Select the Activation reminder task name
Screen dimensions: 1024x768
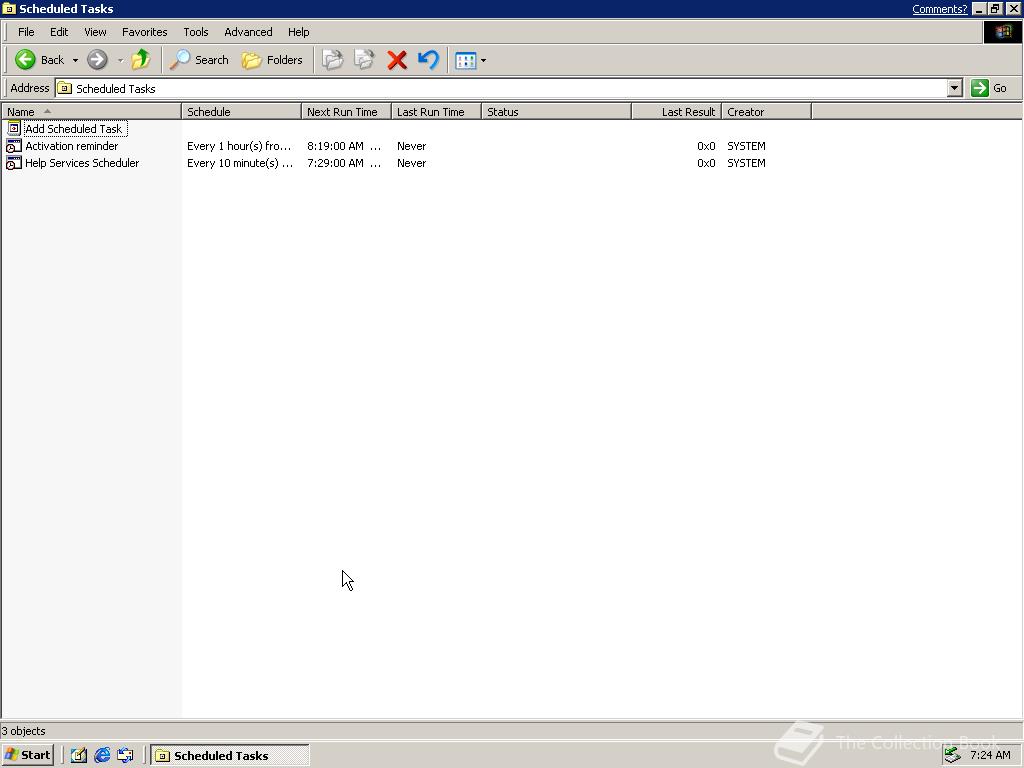(72, 146)
